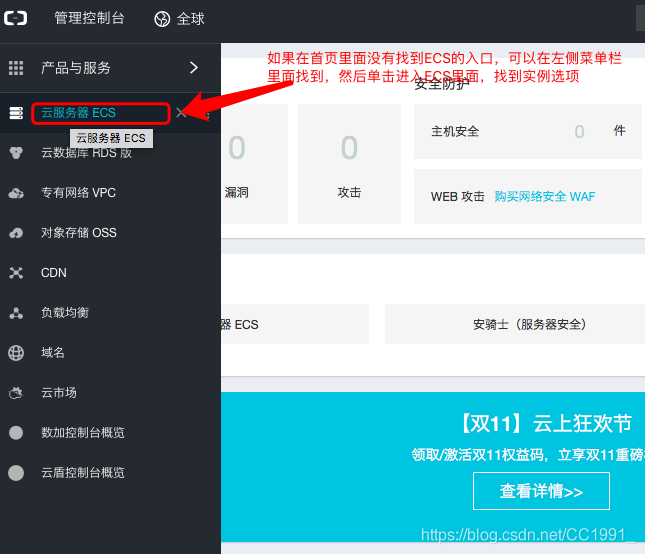Screen dimensions: 645x554
Task: Open 专有网络 VPC in the sidebar
Action: tap(78, 192)
